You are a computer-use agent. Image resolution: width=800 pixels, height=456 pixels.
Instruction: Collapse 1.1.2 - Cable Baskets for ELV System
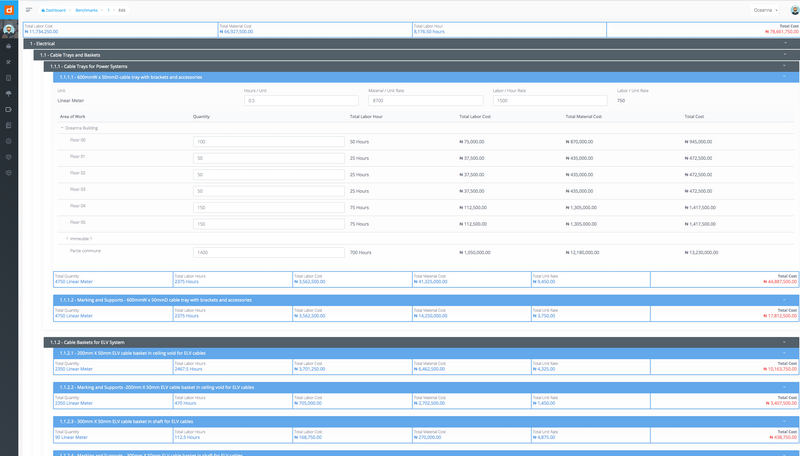(421, 342)
